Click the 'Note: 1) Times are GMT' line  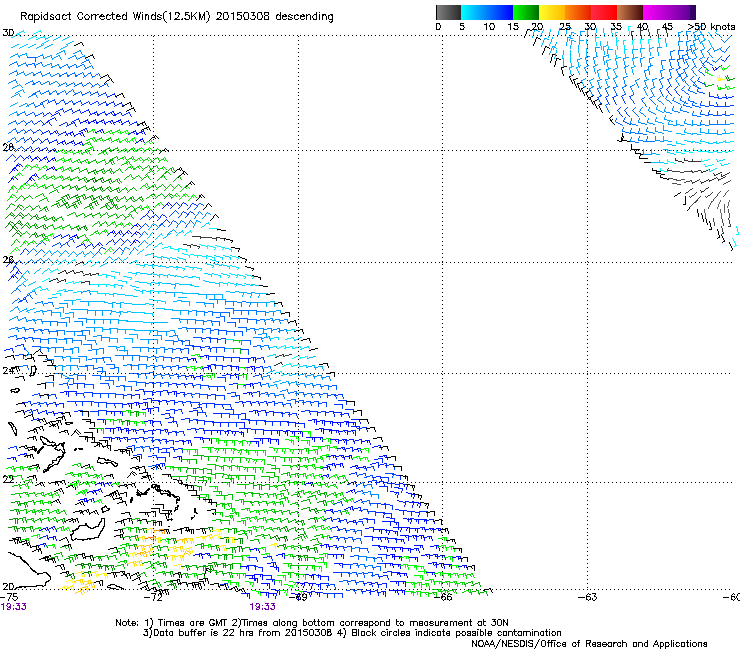[x=312, y=623]
